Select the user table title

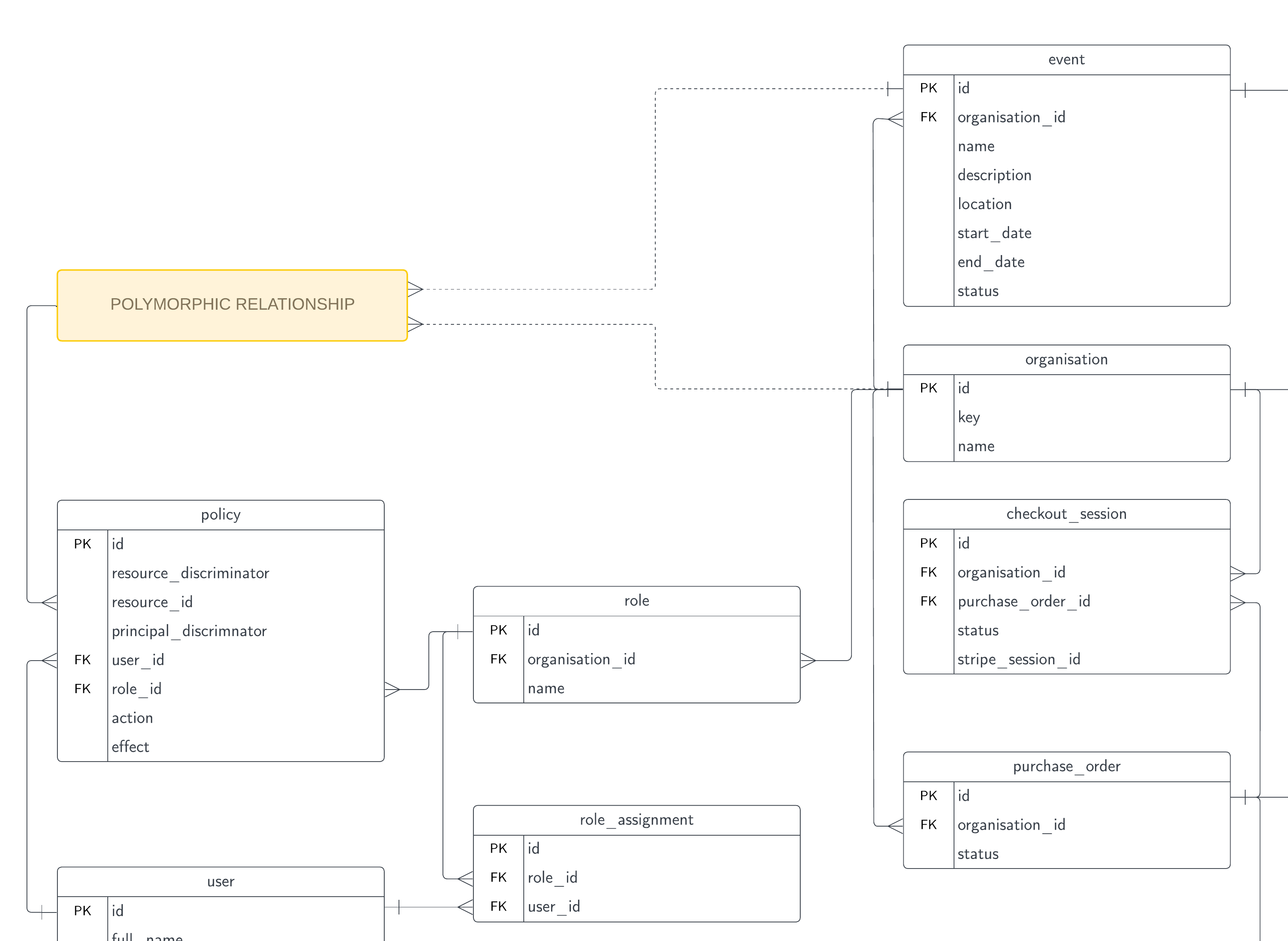tap(220, 882)
